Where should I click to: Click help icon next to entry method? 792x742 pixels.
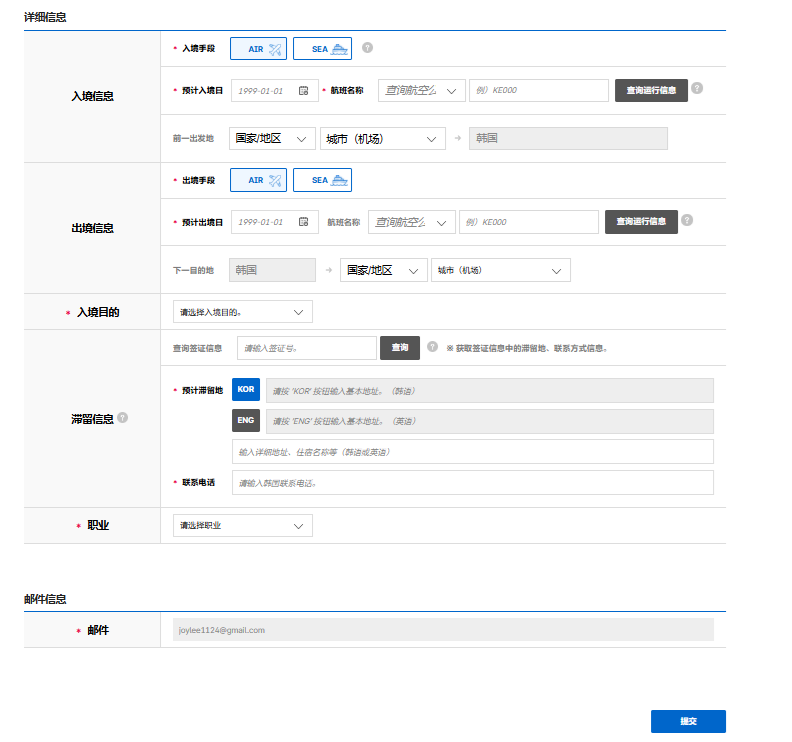367,48
